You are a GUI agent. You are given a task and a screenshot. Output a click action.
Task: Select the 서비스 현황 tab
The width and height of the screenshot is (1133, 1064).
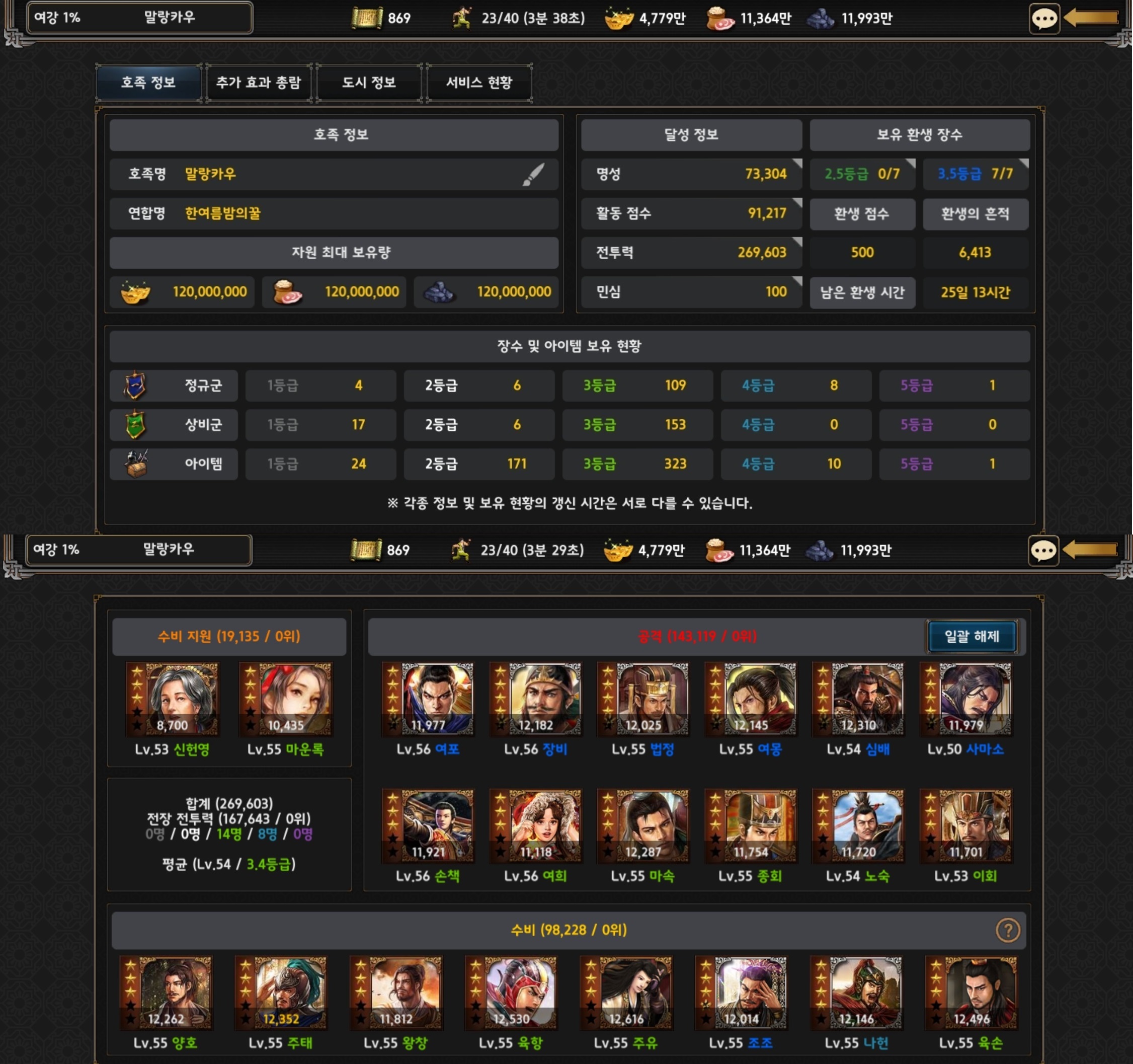(x=479, y=83)
